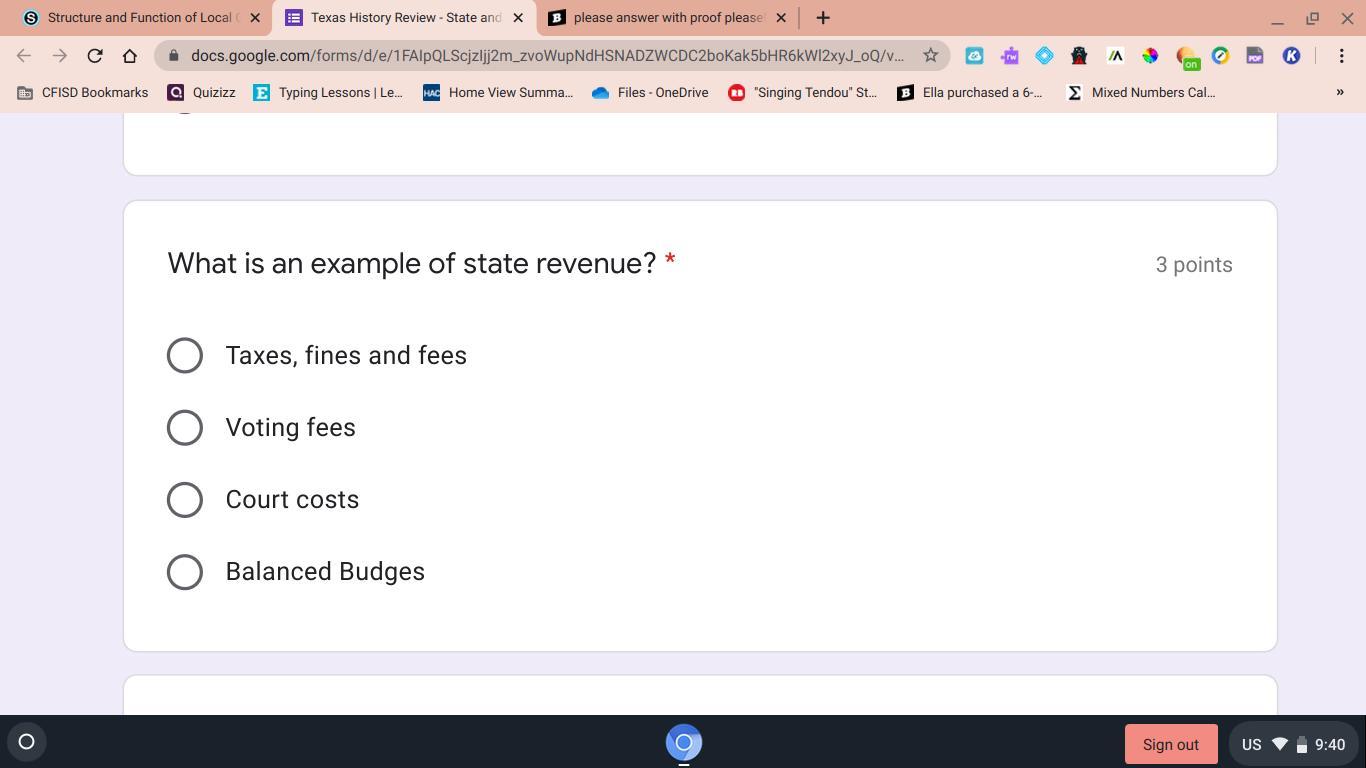Click the question 'What is an example of state revenue?'
This screenshot has height=768, width=1366.
[412, 263]
